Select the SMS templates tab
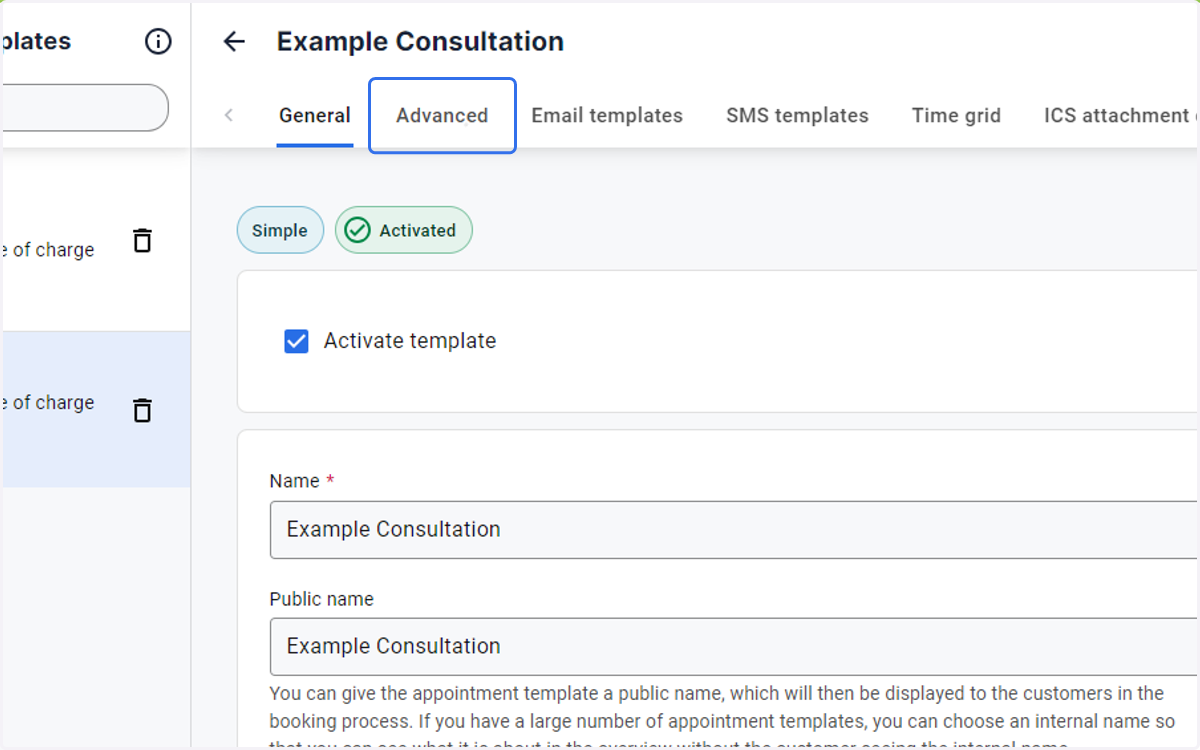This screenshot has height=750, width=1200. (x=797, y=115)
